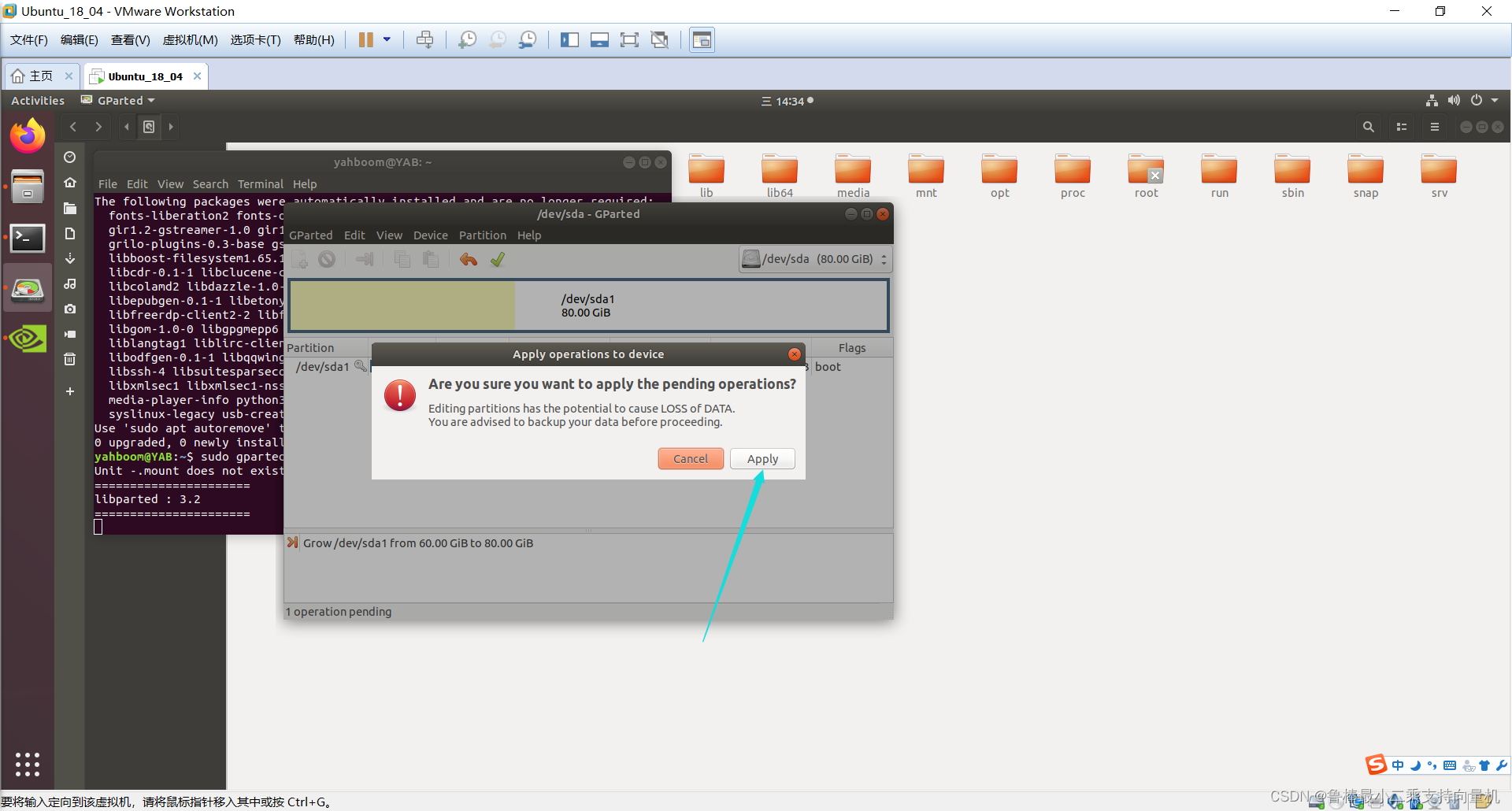Open Music in Files sidebar
This screenshot has width=1512, height=811.
(70, 283)
